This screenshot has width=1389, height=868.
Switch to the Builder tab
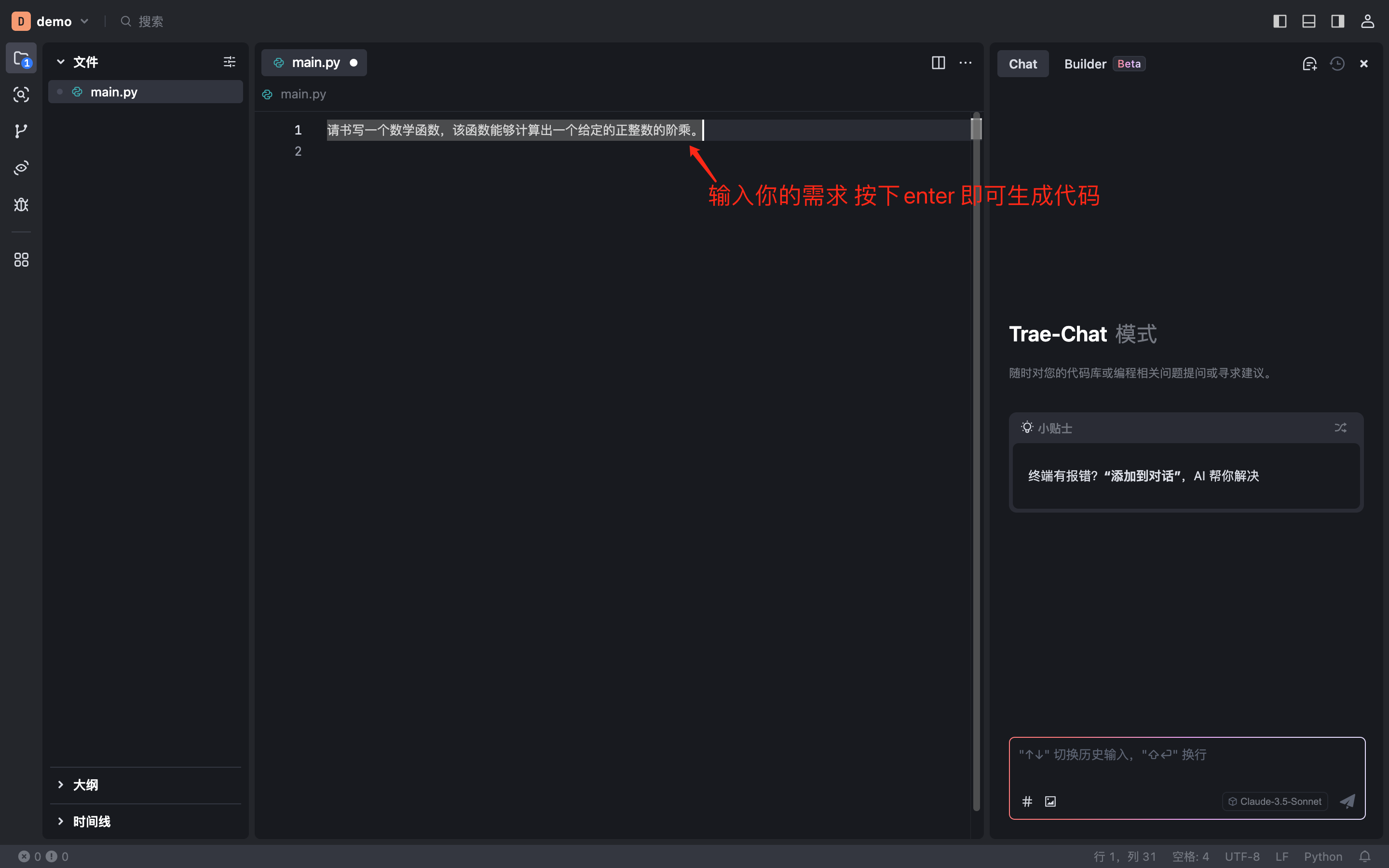point(1085,64)
